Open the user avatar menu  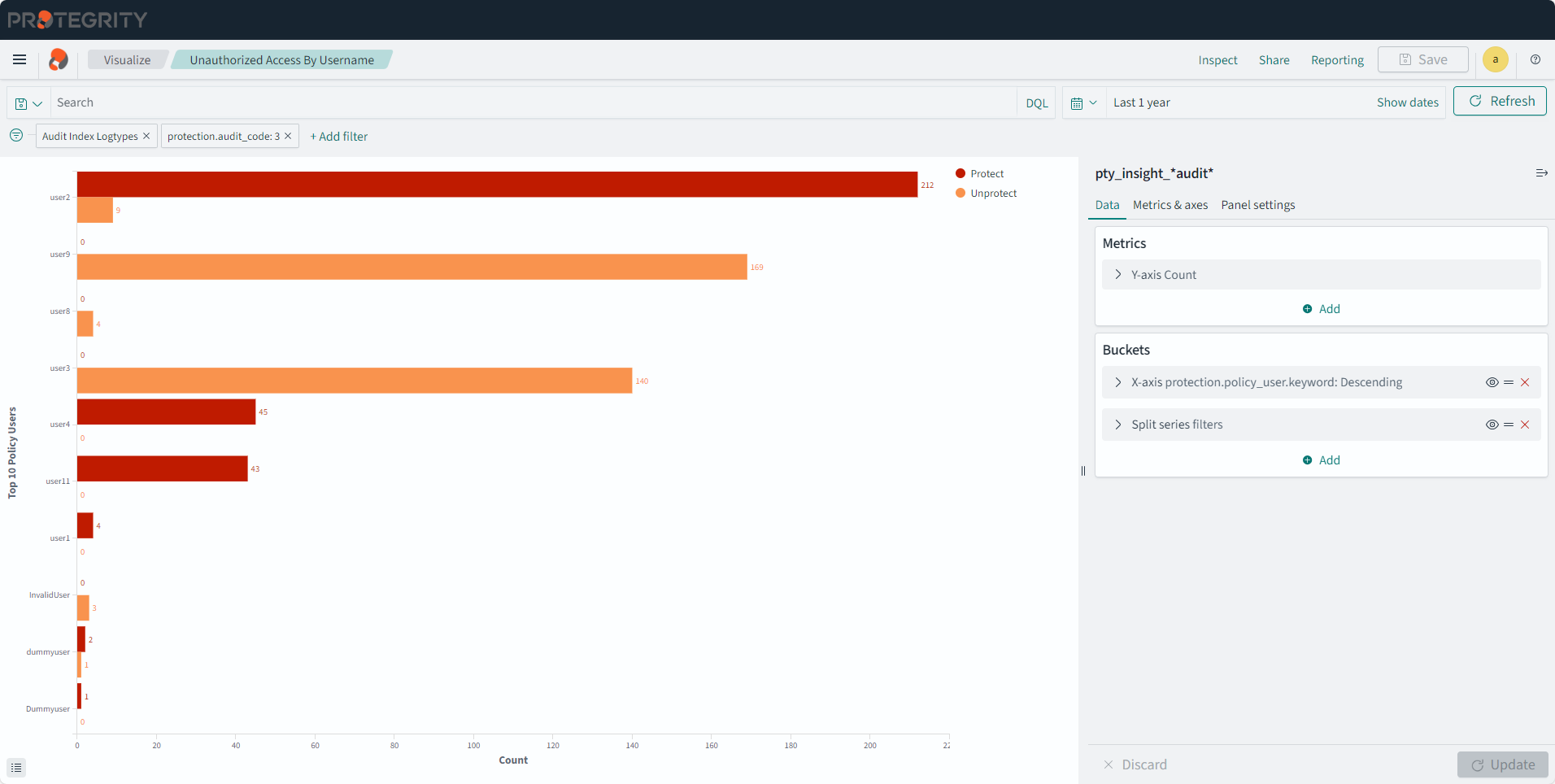pyautogui.click(x=1495, y=59)
